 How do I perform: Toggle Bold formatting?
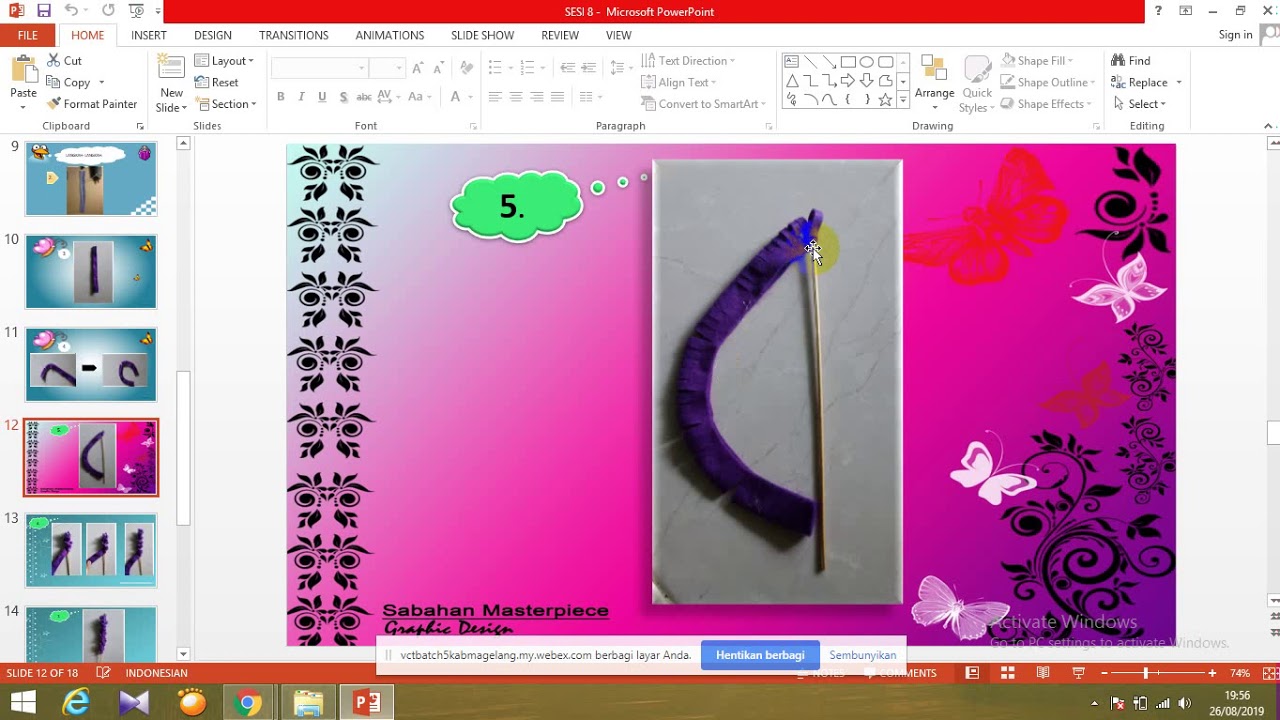click(281, 97)
